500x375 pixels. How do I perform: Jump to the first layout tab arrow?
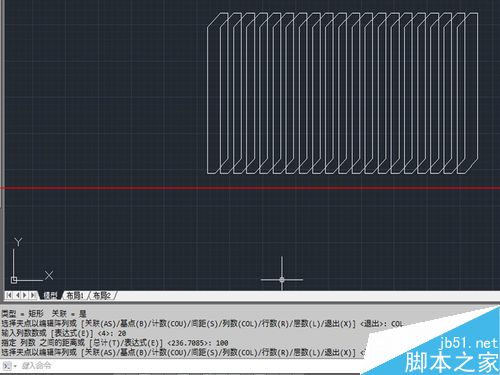[x=9, y=295]
